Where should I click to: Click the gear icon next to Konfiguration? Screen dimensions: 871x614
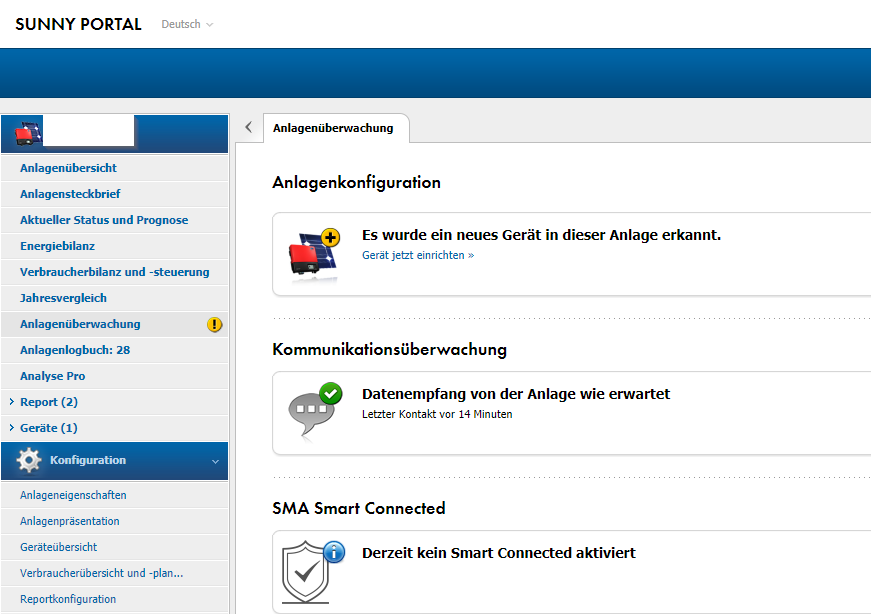point(29,461)
